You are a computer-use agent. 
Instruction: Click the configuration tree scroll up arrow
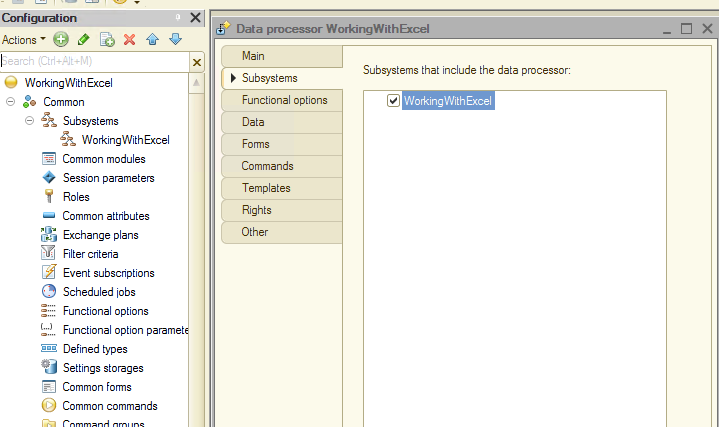click(196, 83)
